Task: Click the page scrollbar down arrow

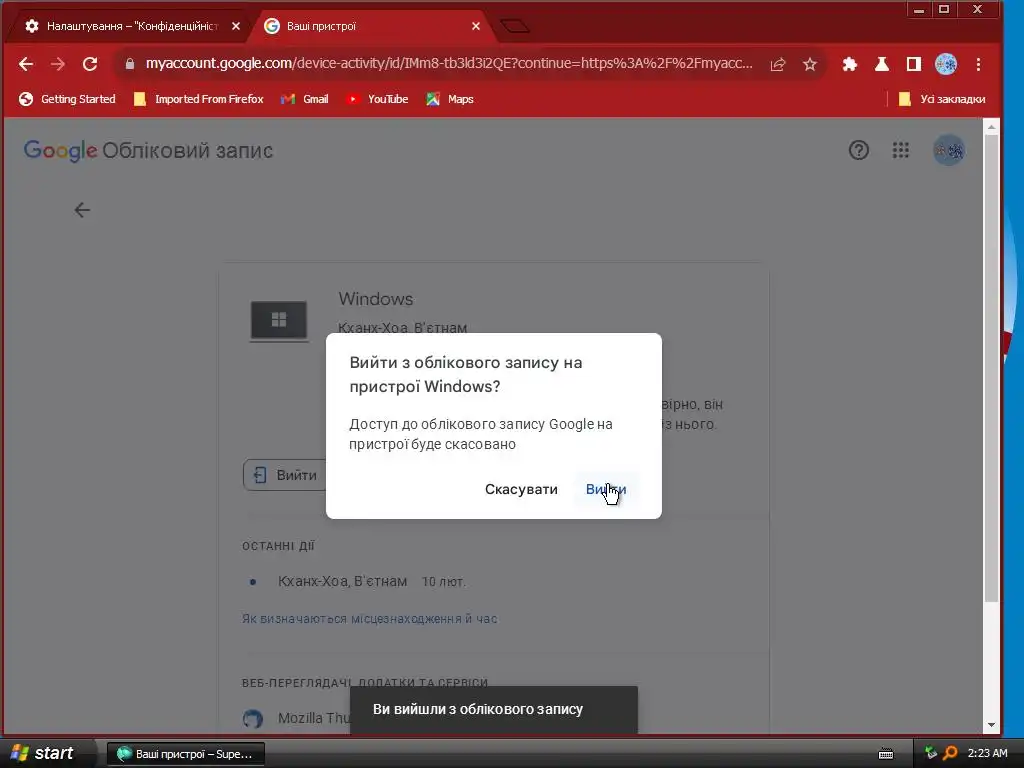Action: (992, 725)
